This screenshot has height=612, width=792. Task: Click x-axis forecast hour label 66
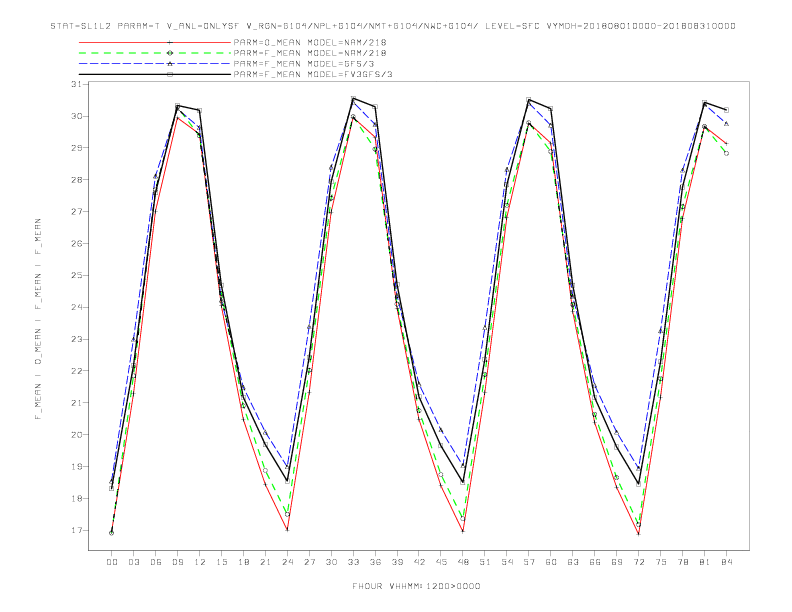(x=595, y=562)
